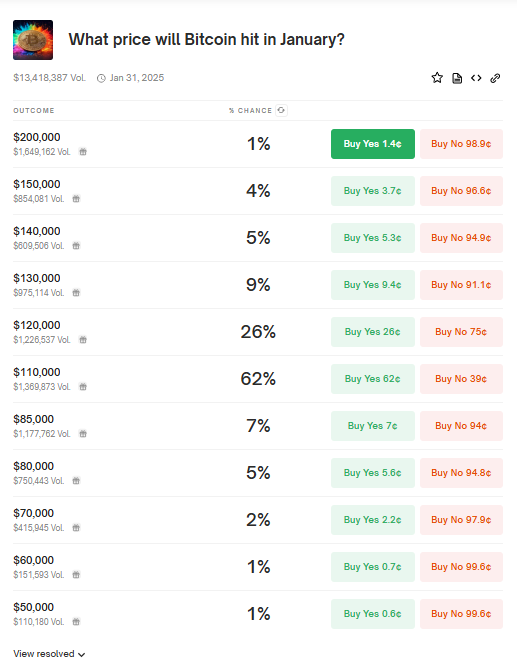517x660 pixels.
Task: Click gift icon under $200,000 outcome
Action: [x=83, y=152]
